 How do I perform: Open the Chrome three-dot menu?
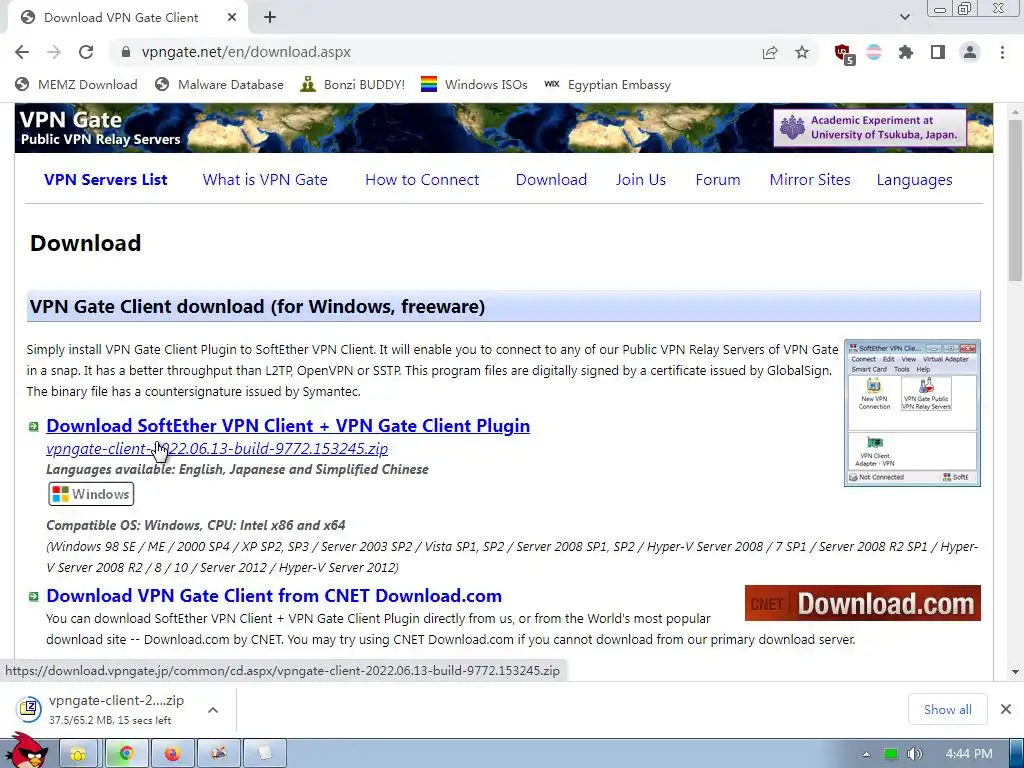click(x=1002, y=52)
